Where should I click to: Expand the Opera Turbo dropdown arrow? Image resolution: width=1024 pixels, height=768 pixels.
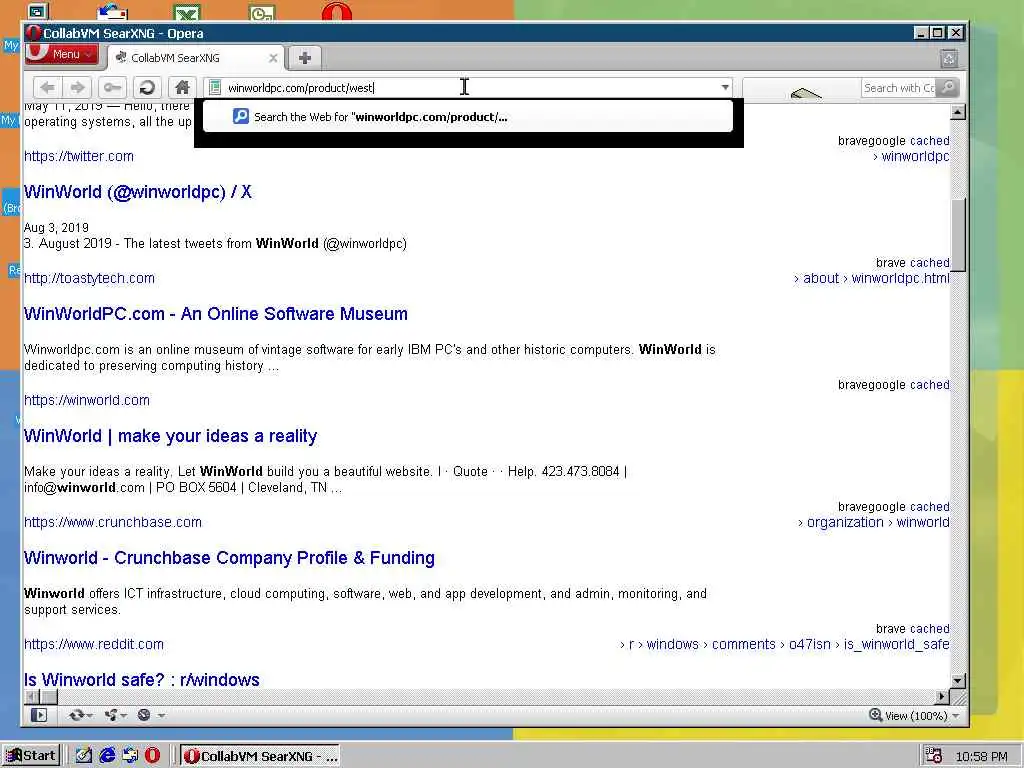(x=161, y=716)
